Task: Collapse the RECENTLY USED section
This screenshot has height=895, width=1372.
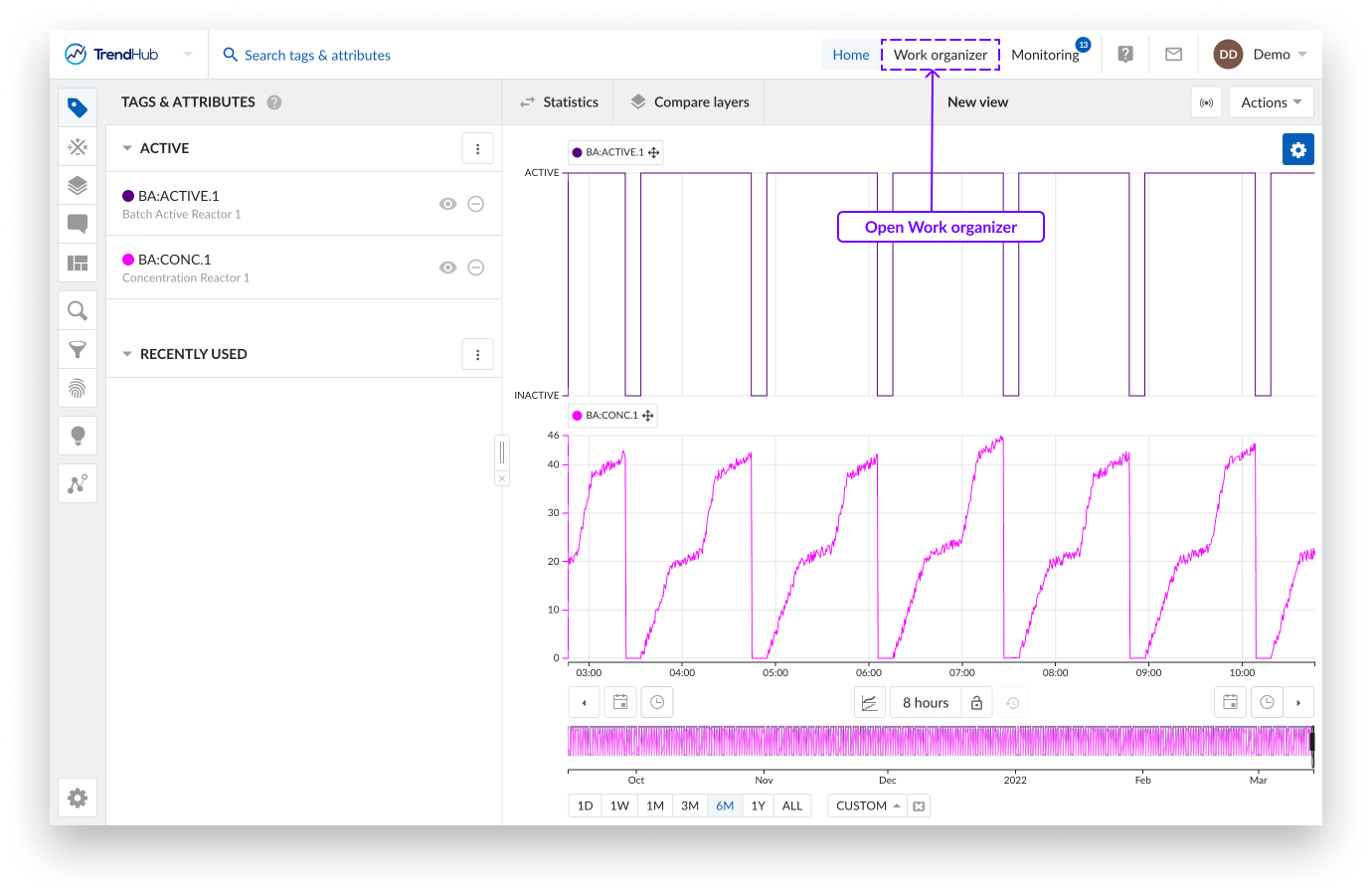Action: coord(127,354)
